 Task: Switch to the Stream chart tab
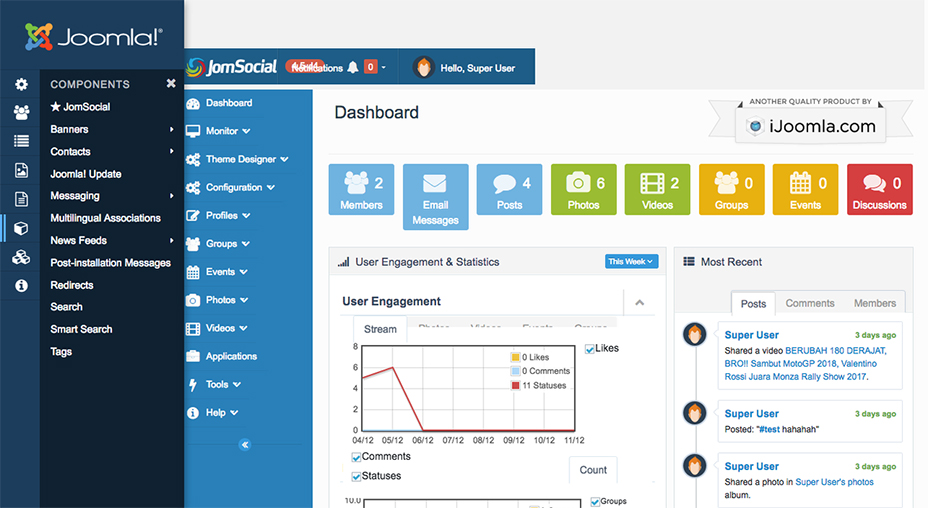click(x=380, y=329)
